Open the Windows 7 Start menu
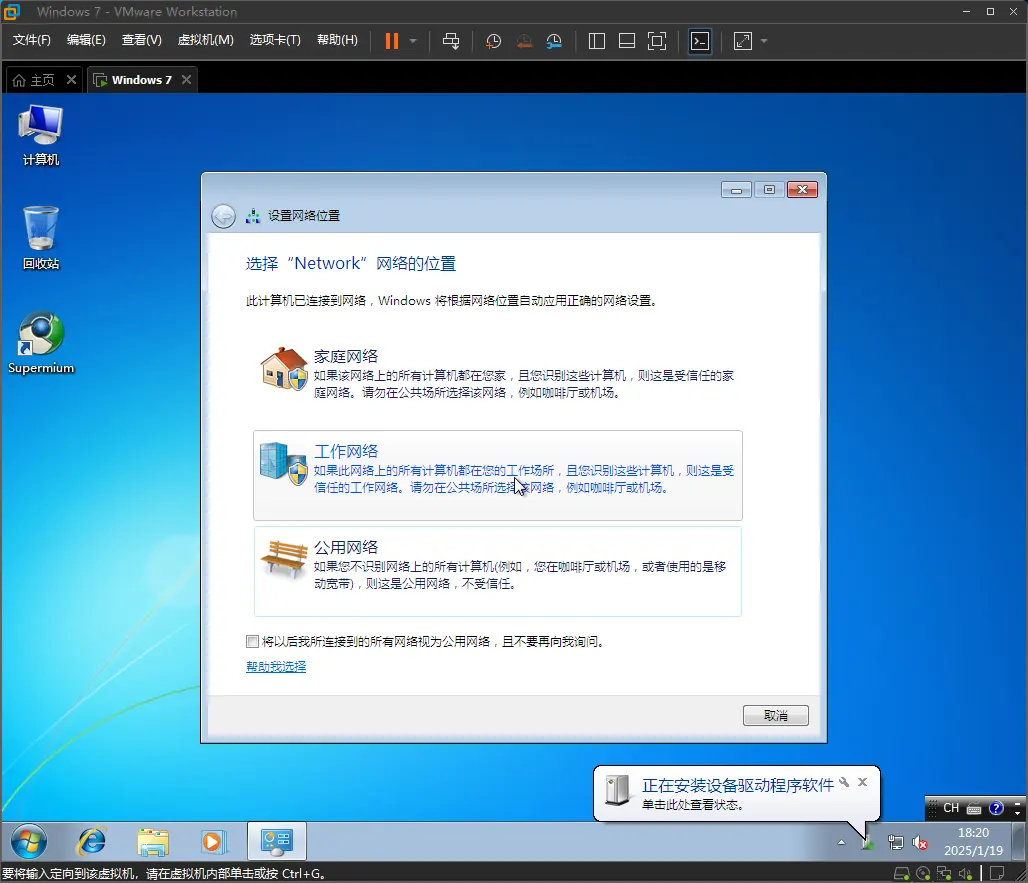Screen dimensions: 1028x883 pos(29,842)
